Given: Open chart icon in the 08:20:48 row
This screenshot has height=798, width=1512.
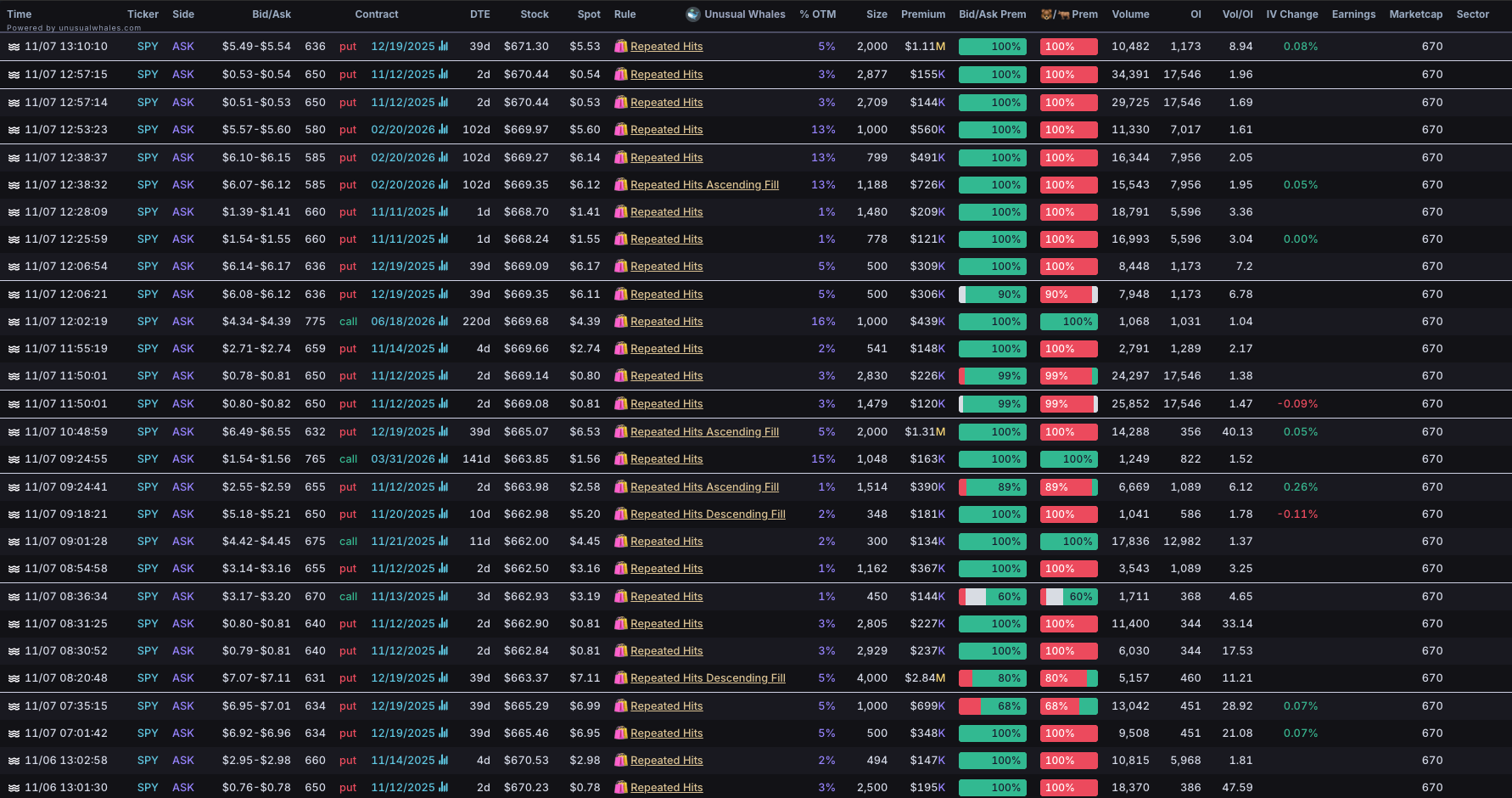Looking at the screenshot, I should (443, 678).
